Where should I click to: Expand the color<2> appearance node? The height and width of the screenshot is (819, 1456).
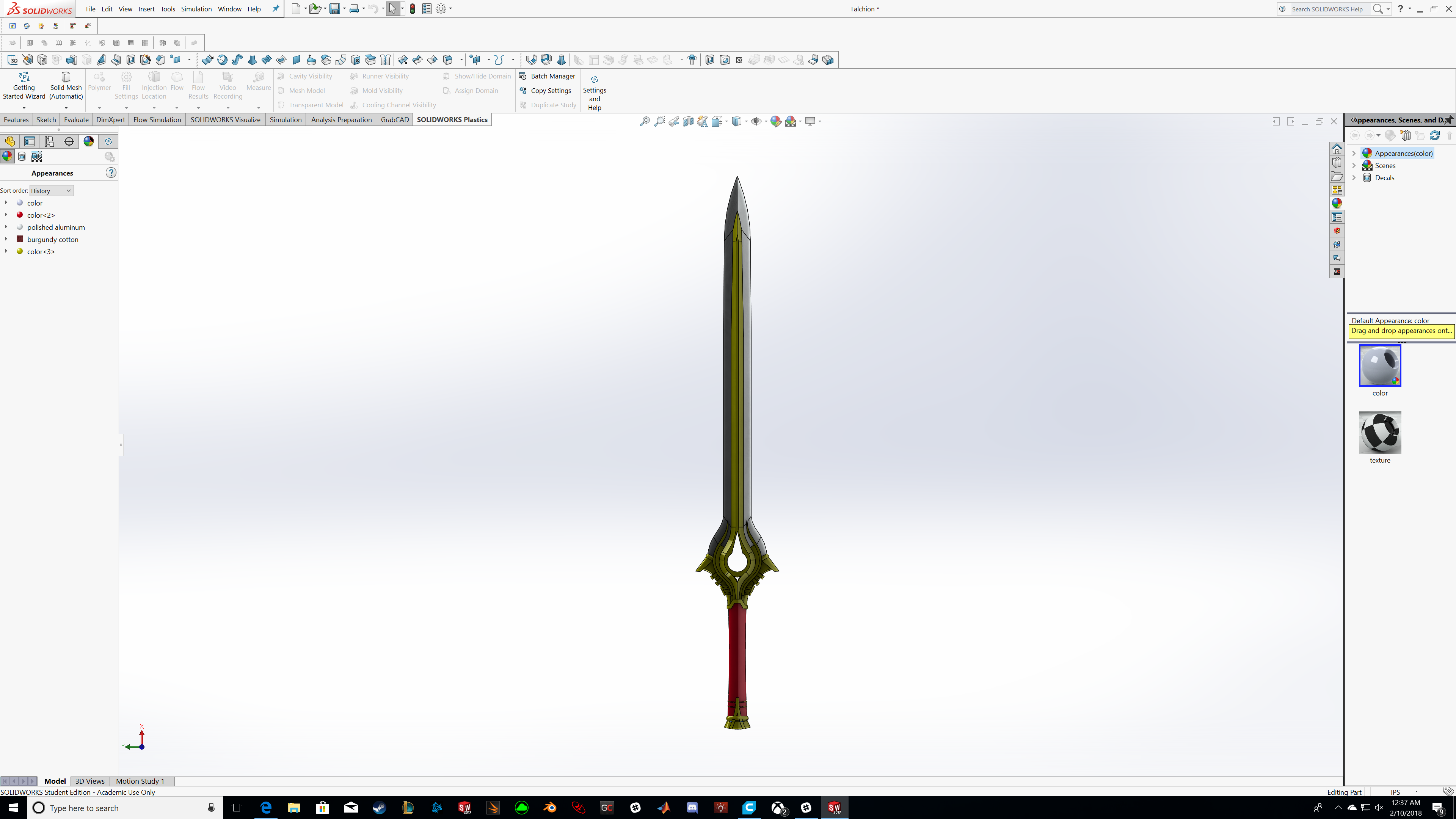pyautogui.click(x=6, y=215)
